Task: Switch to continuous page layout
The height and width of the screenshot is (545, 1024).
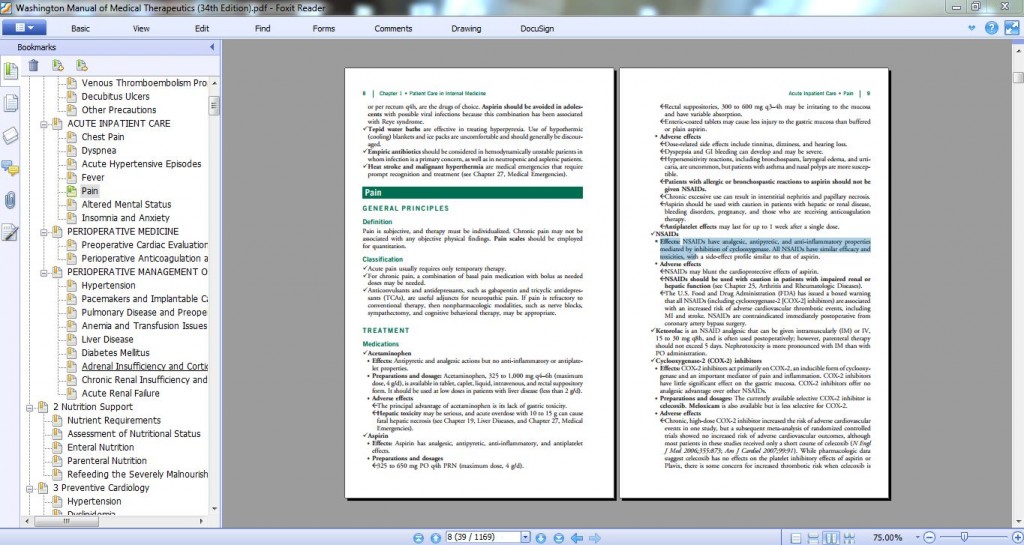Action: (813, 538)
